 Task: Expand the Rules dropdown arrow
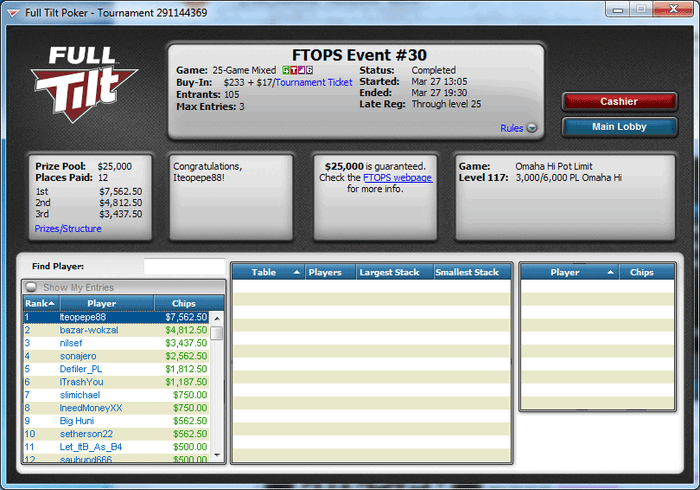(532, 128)
